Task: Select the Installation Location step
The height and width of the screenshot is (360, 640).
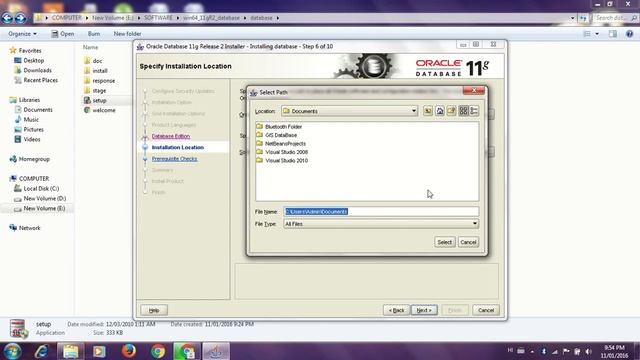Action: (178, 147)
